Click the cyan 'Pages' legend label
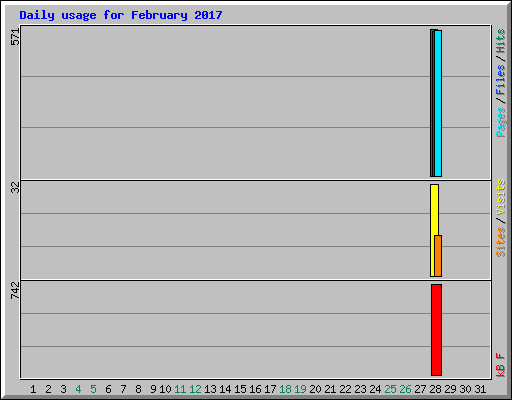The height and width of the screenshot is (400, 512). point(500,122)
